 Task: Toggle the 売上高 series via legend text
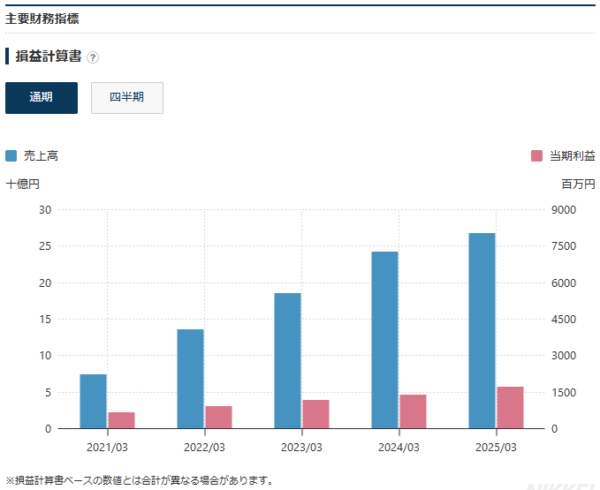41,156
